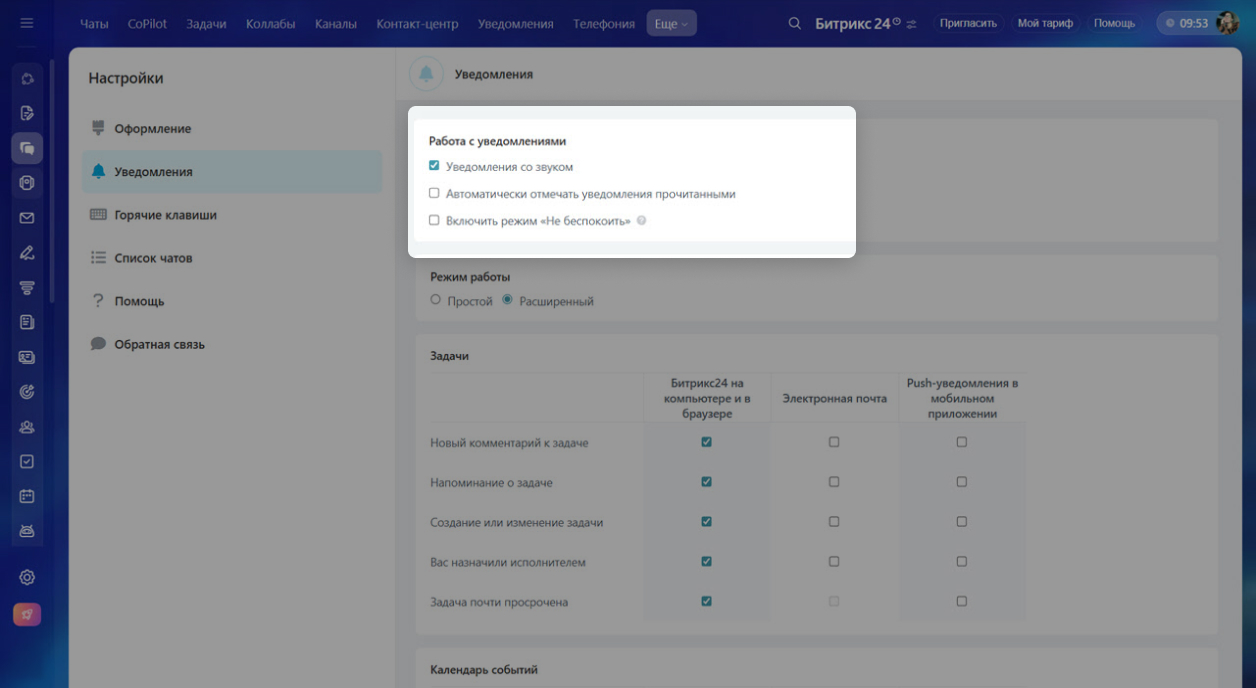Open the 09:53 work time dropdown

(1186, 23)
